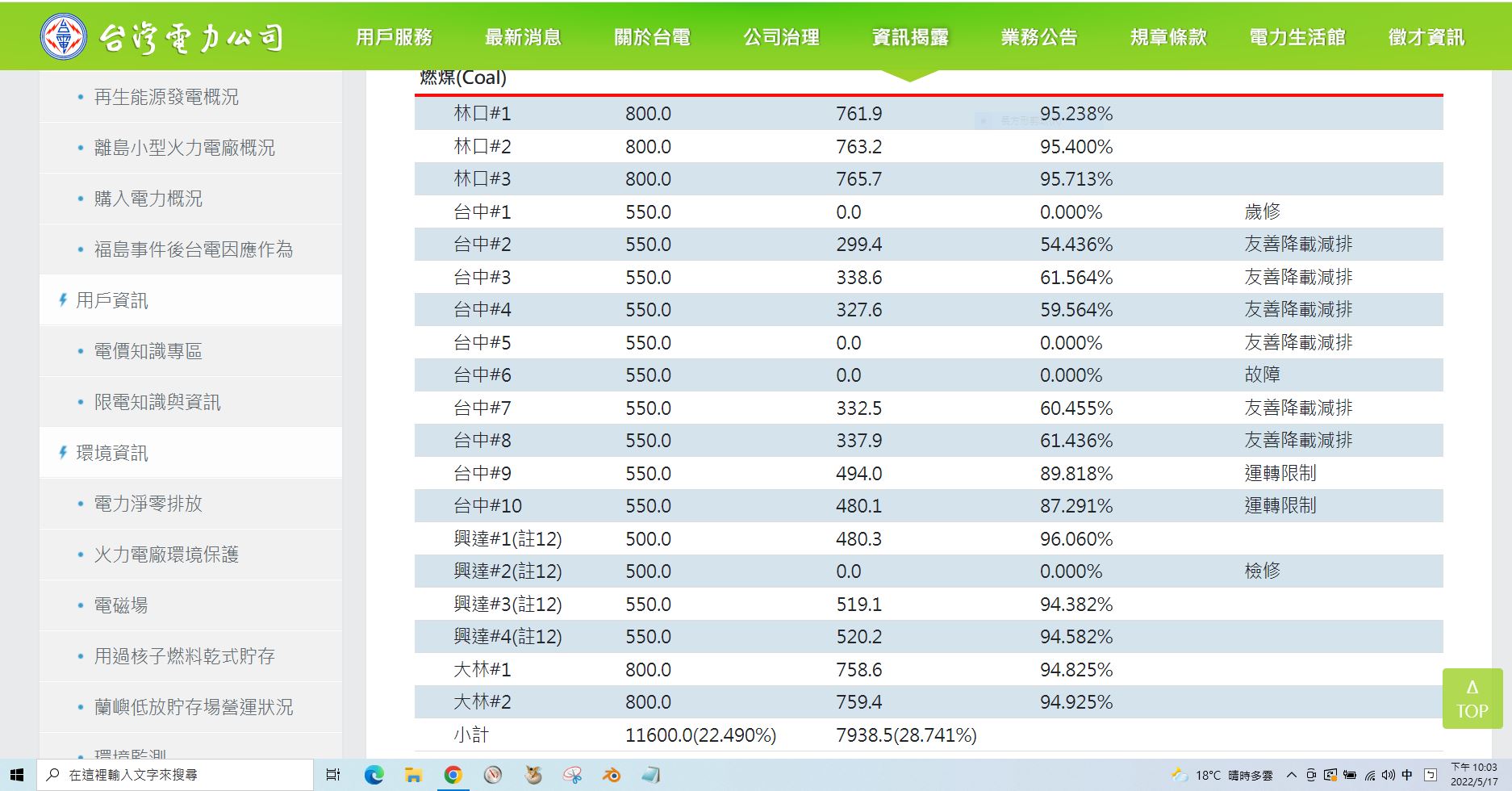The width and height of the screenshot is (1512, 791).
Task: Select the 台中#3 unit name
Action: coord(482,278)
